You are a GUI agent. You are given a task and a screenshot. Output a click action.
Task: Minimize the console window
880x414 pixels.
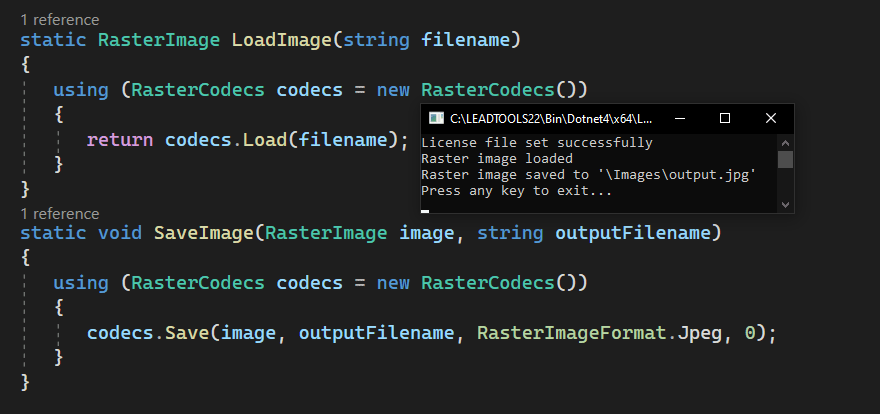(x=680, y=118)
